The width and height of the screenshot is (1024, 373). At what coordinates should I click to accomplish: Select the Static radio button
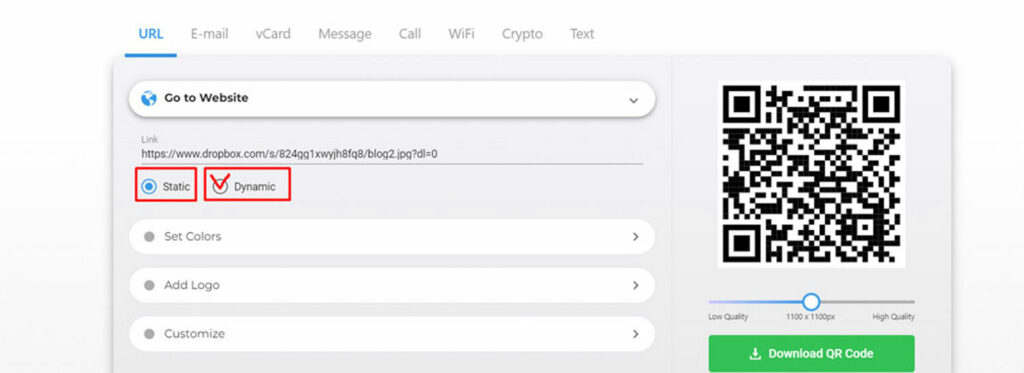click(149, 187)
